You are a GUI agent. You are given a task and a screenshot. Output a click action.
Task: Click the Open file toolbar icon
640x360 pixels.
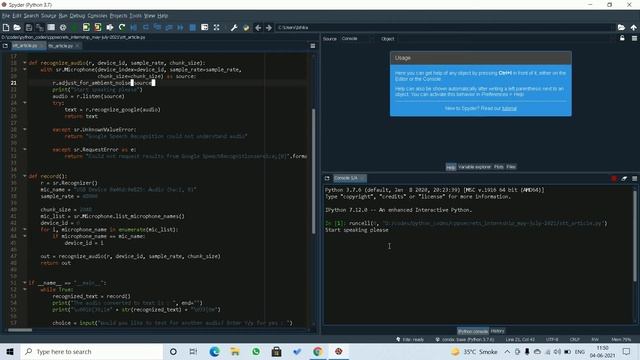pos(17,27)
